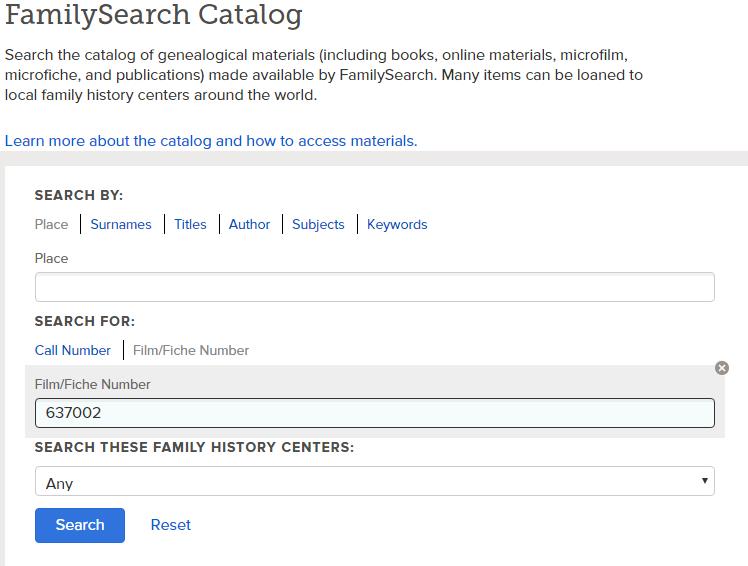The height and width of the screenshot is (566, 748).
Task: Click the Place field label above the input
Action: pos(52,258)
